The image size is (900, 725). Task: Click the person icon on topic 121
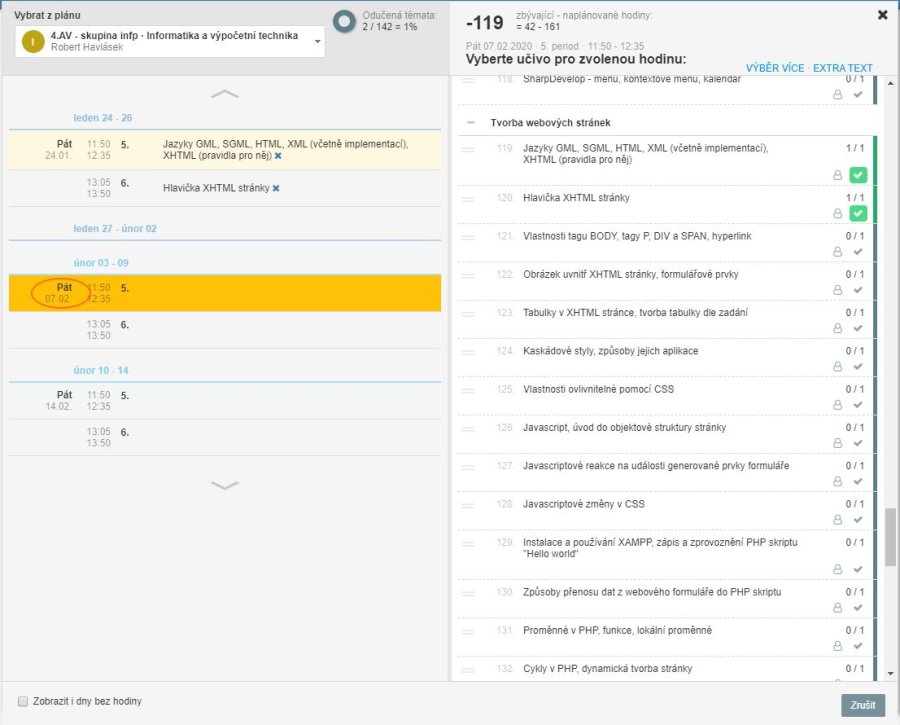pyautogui.click(x=838, y=252)
